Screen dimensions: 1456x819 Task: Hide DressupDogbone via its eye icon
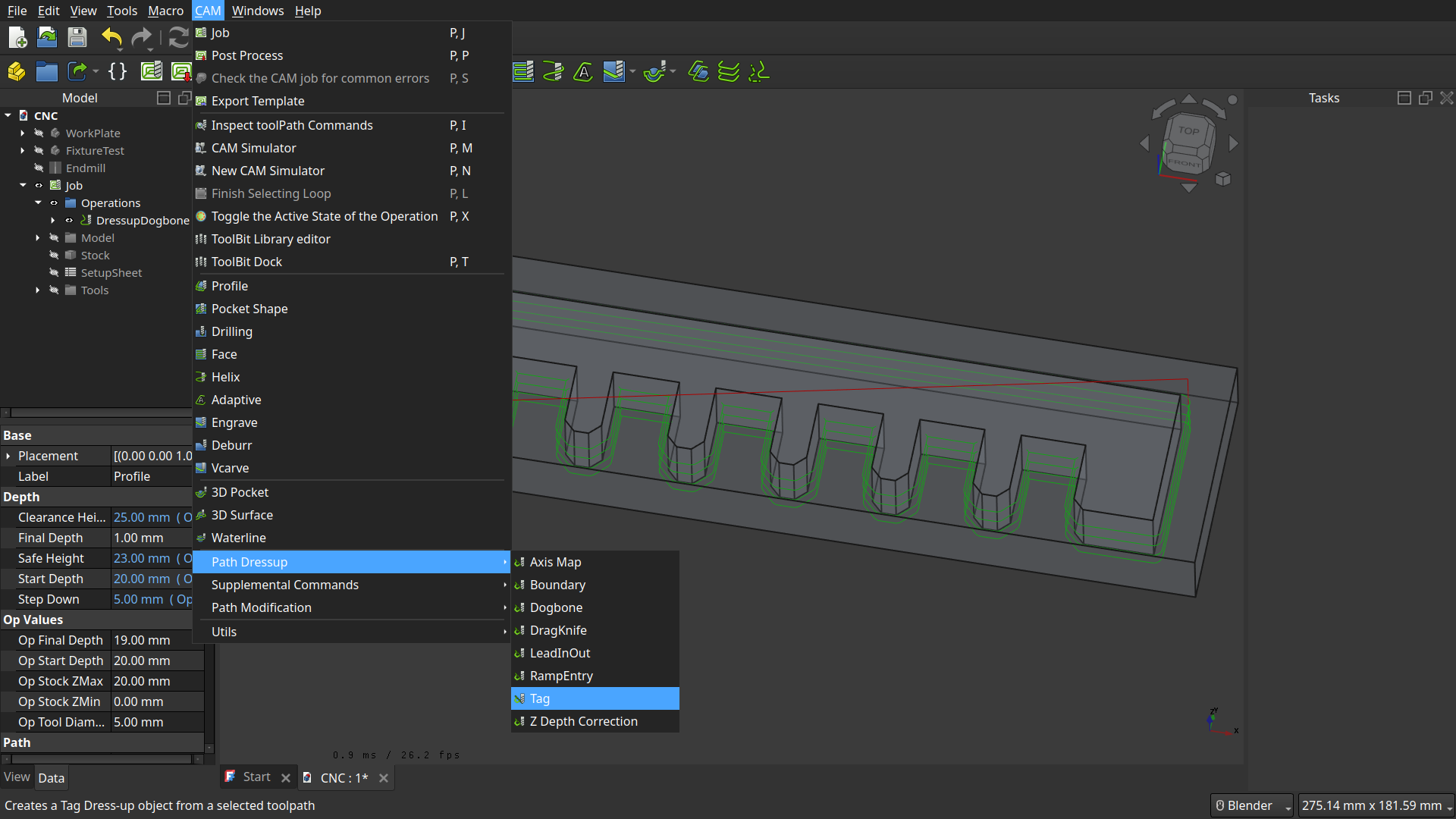(x=69, y=220)
